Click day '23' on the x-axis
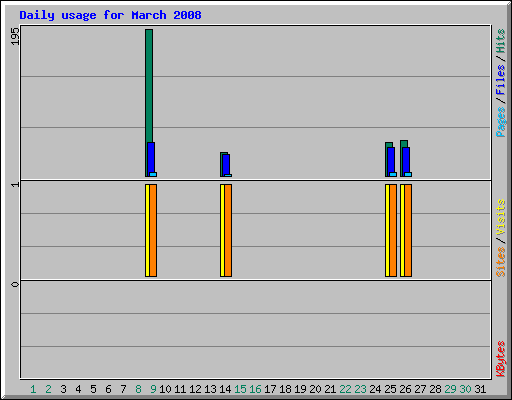This screenshot has height=400, width=512. coord(360,389)
